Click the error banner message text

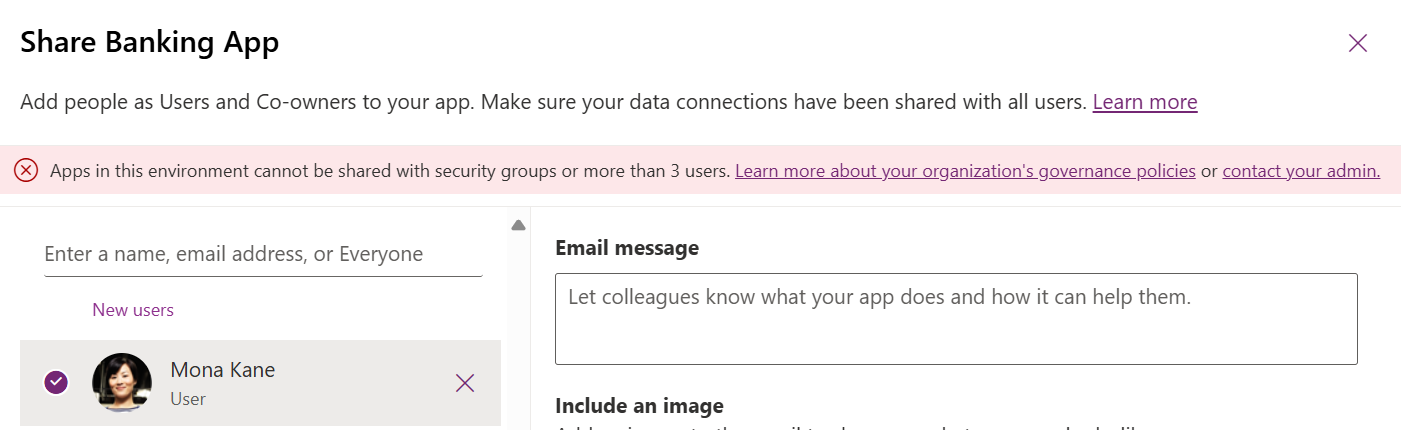(x=390, y=171)
